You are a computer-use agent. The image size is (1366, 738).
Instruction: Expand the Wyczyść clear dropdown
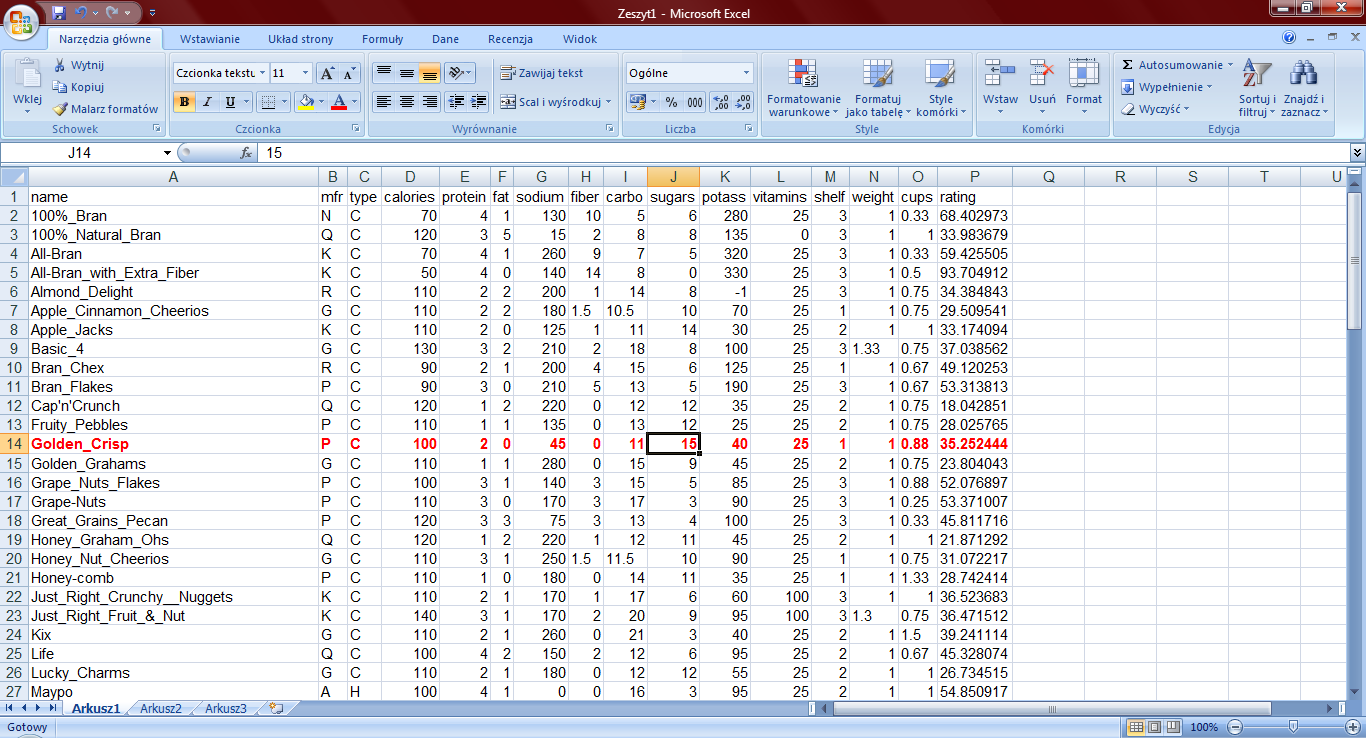pos(1186,109)
